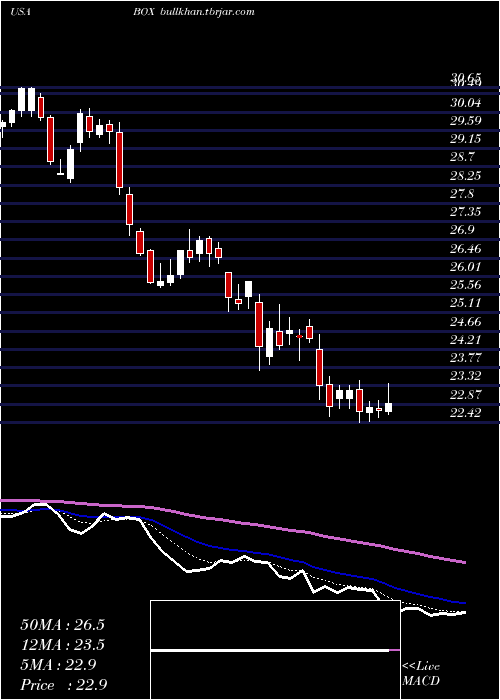Click the 23.77 price axis label
The width and height of the screenshot is (500, 700).
coord(466,358)
